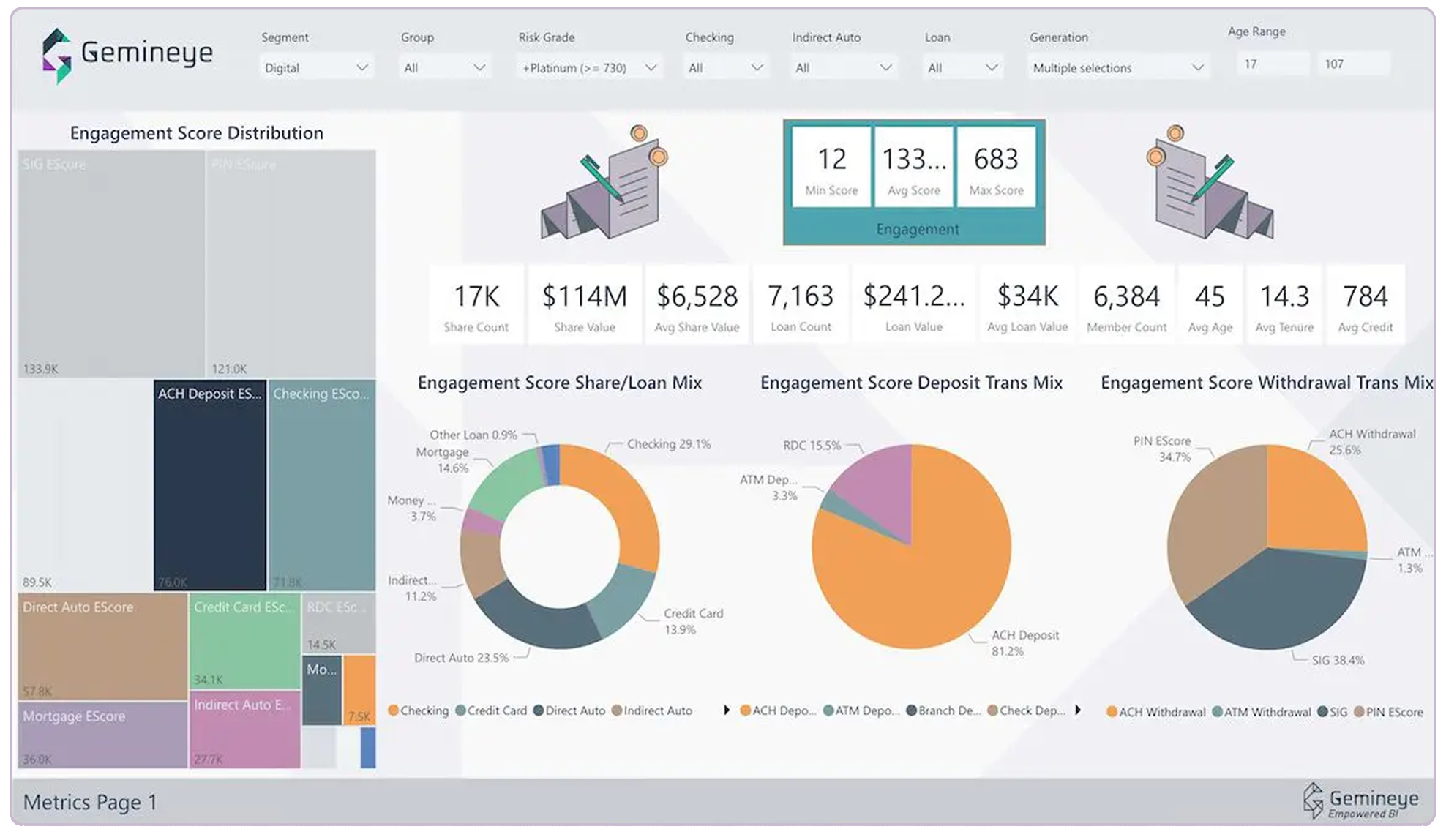Click the ACH Withdrawal legend marker
This screenshot has width=1446, height=840.
pos(1112,712)
